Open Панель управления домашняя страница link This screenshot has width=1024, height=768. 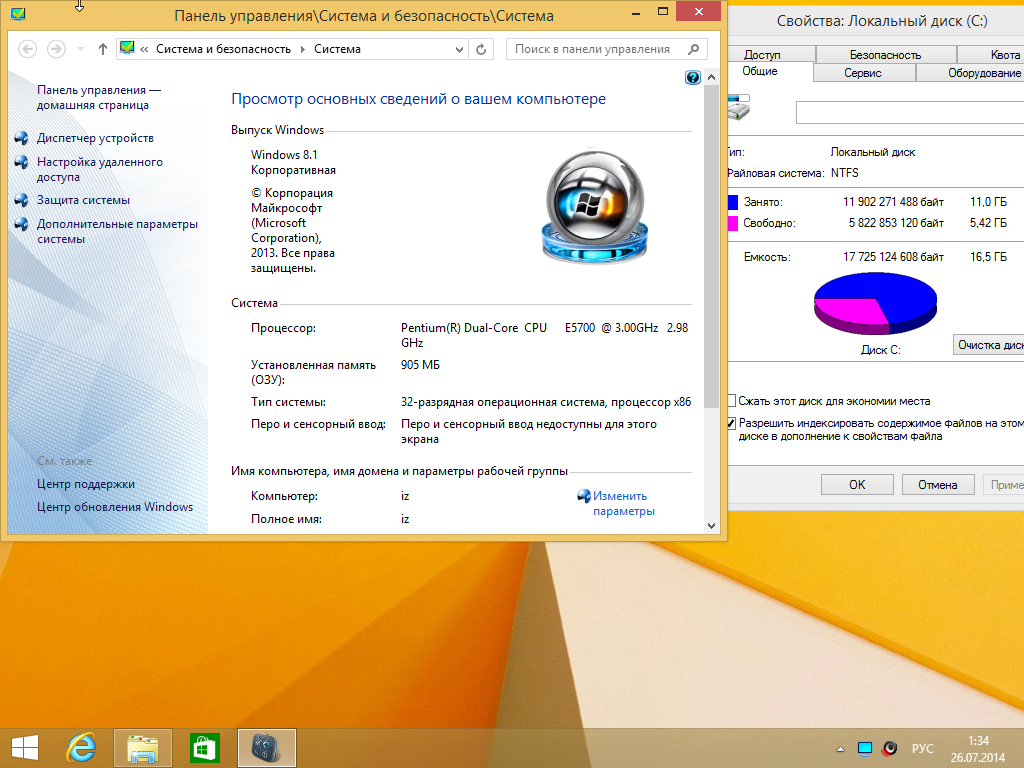[99, 97]
